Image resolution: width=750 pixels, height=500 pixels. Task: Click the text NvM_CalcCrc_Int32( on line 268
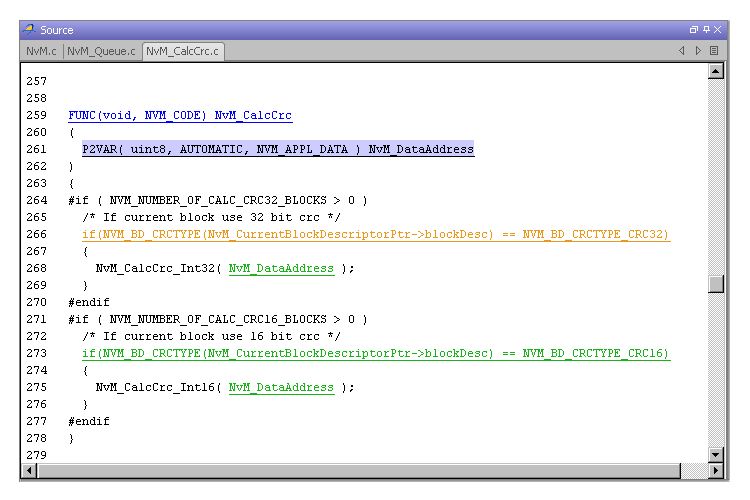point(159,268)
